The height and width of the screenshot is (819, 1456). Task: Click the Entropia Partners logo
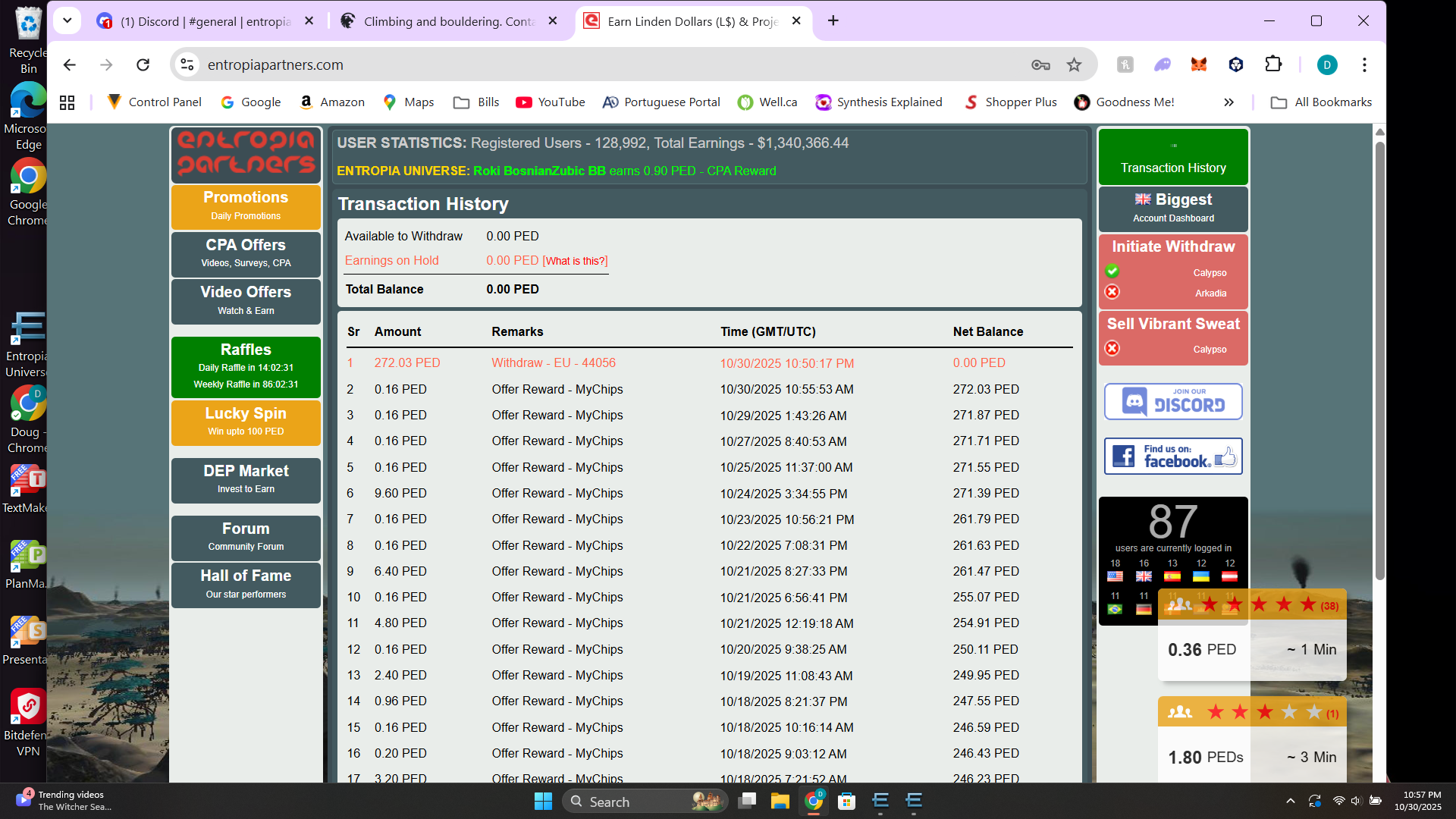coord(246,154)
